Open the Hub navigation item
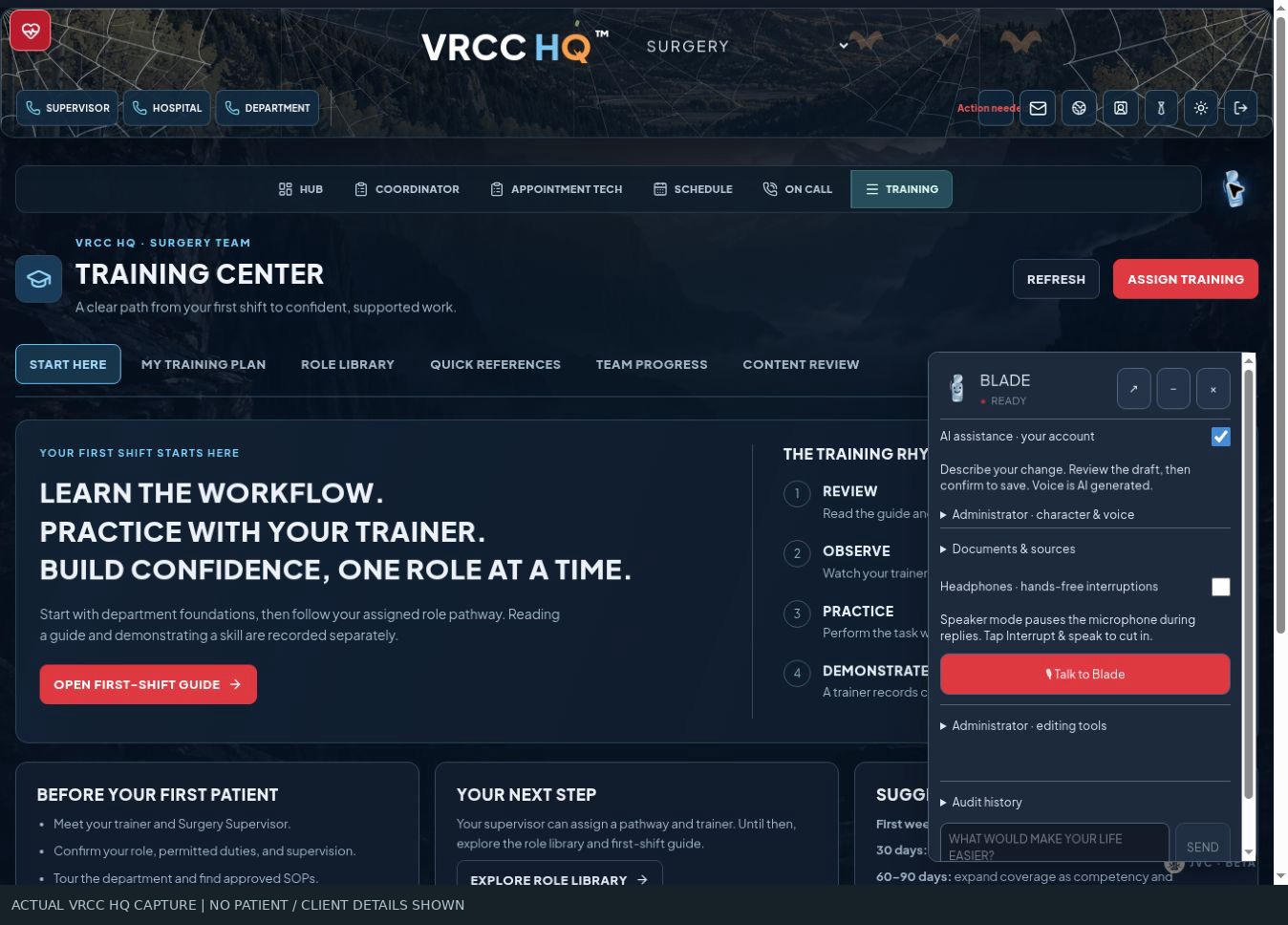 tap(301, 189)
